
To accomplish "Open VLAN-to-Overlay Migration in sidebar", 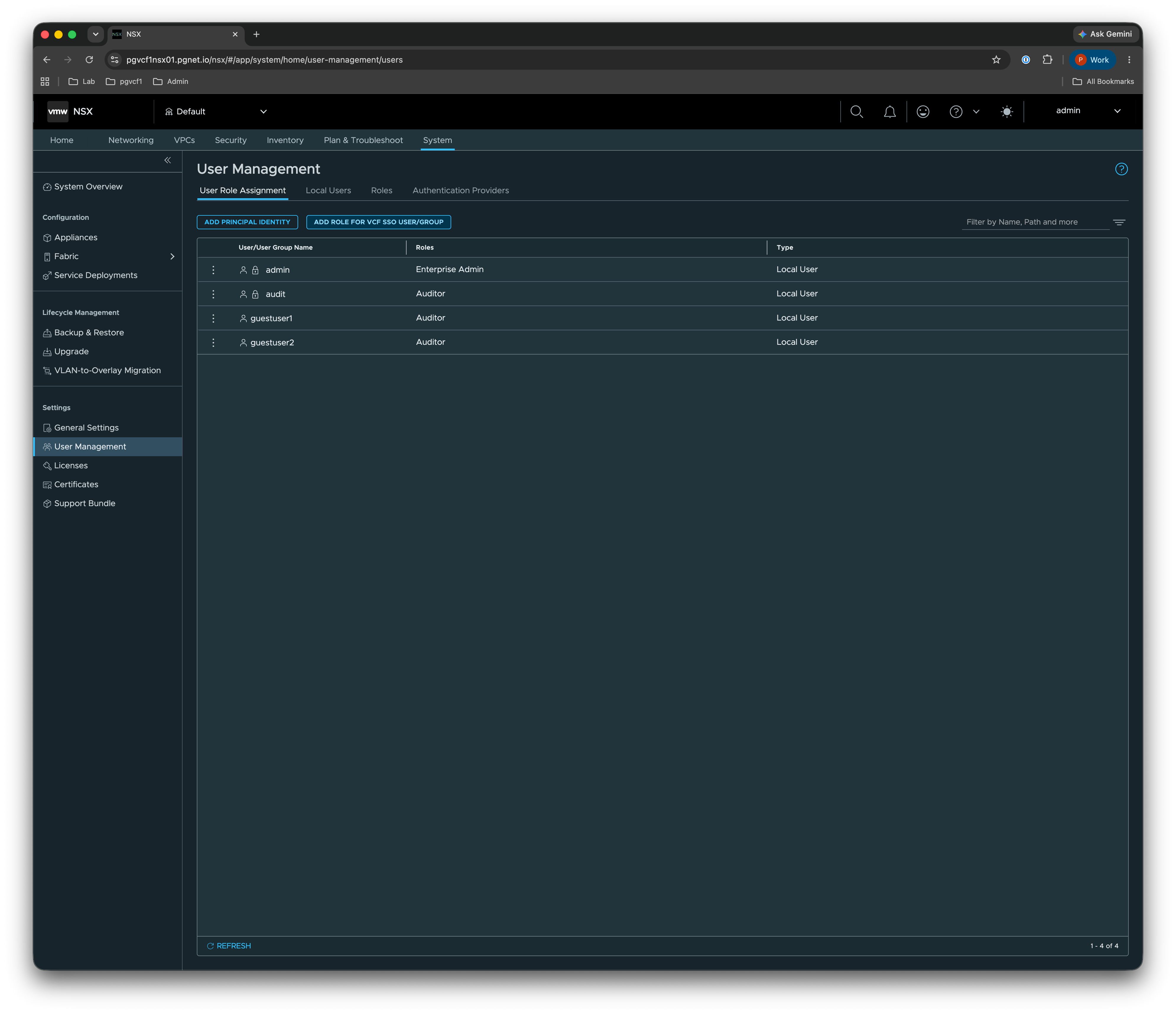I will (x=102, y=370).
